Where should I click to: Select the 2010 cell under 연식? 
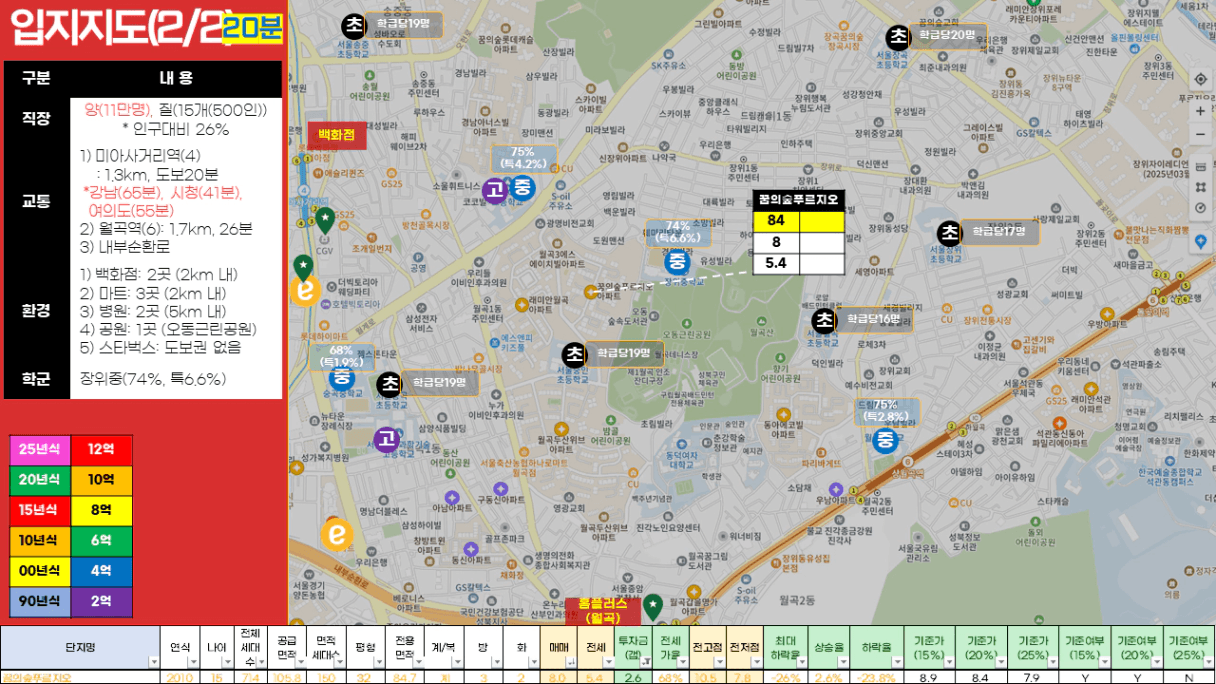coord(181,677)
